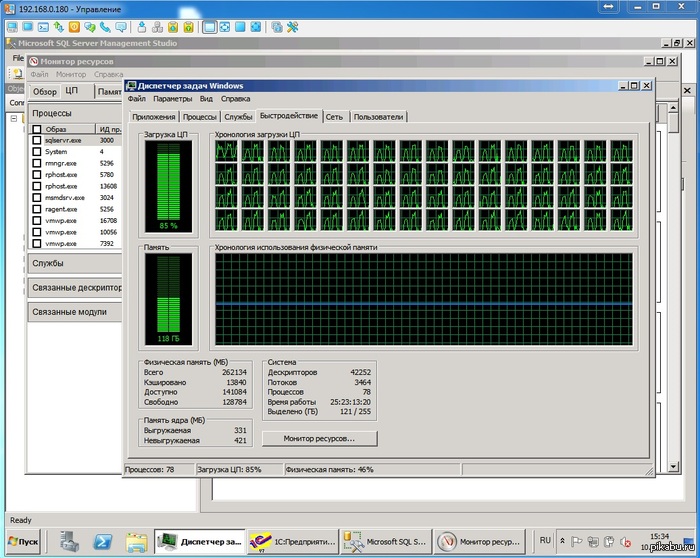Viewport: 700px width, 558px height.
Task: Open the Вид menu in Task Manager
Action: coord(206,99)
